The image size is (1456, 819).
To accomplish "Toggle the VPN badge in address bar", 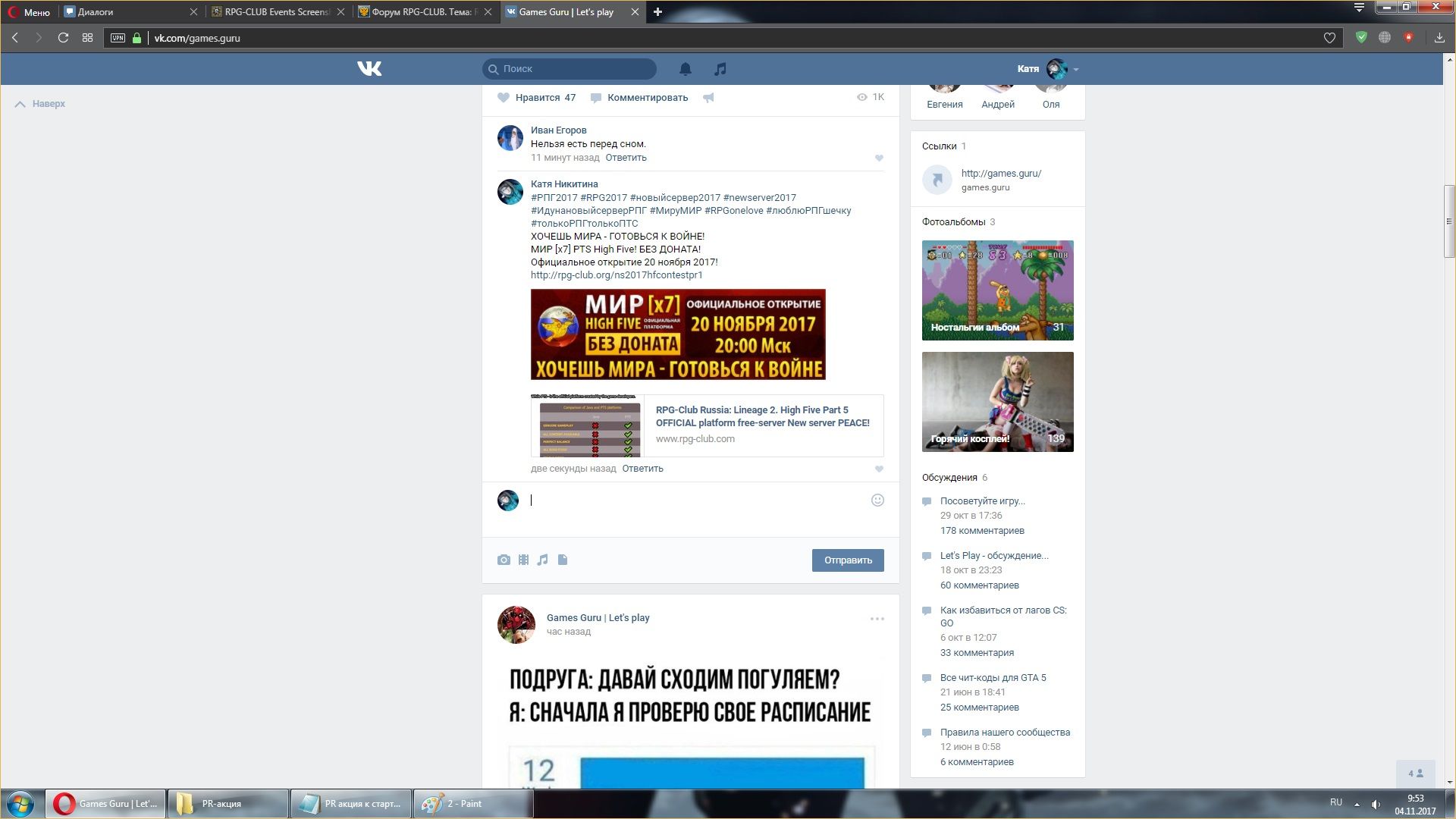I will (118, 38).
